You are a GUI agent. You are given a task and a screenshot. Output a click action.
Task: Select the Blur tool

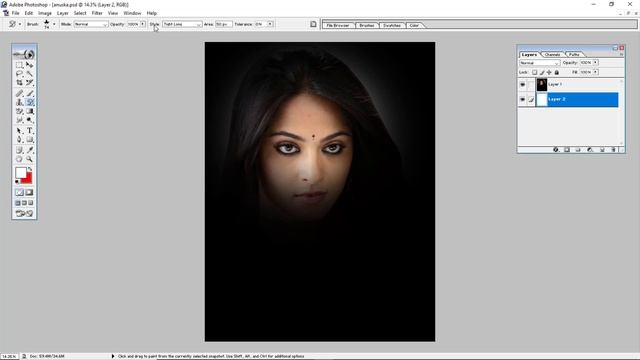coord(19,120)
